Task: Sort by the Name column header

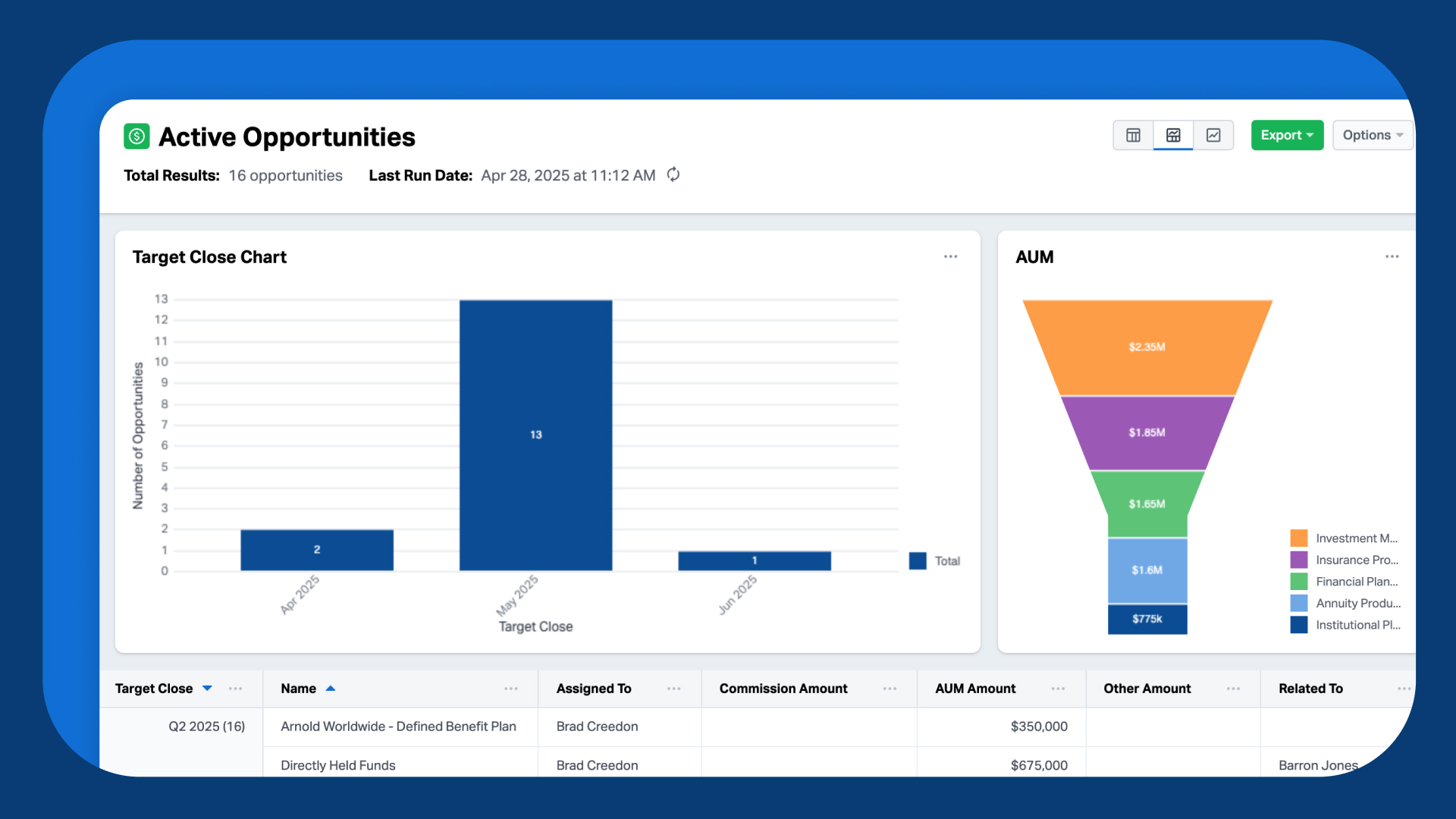Action: 299,689
